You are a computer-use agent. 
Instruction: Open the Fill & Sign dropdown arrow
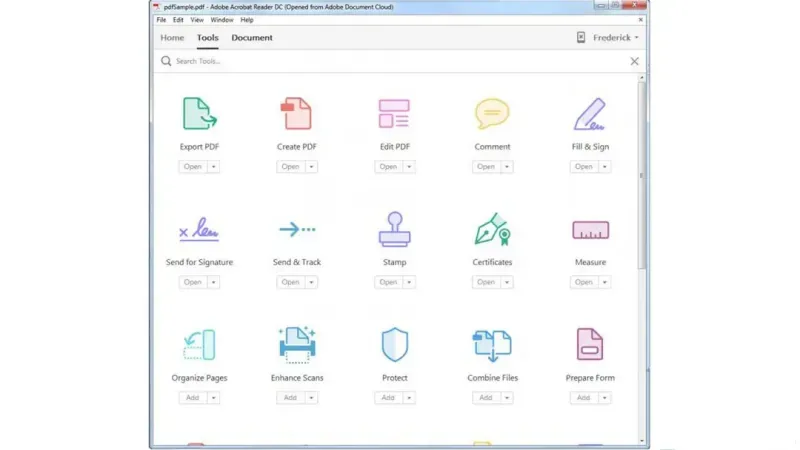coord(605,167)
